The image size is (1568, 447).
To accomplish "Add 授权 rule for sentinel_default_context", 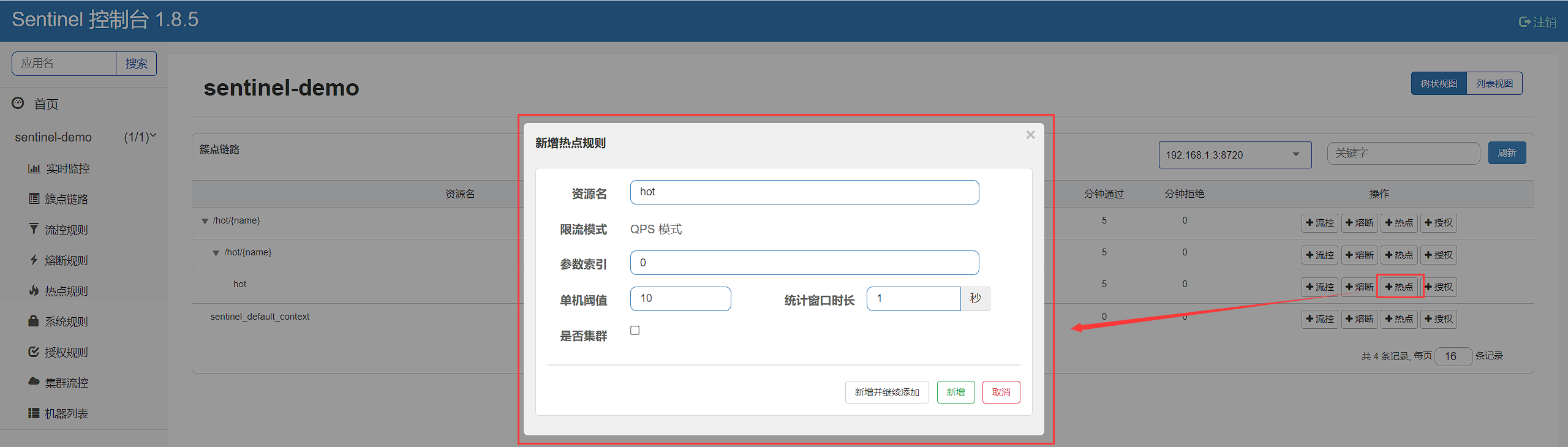I will tap(1439, 319).
